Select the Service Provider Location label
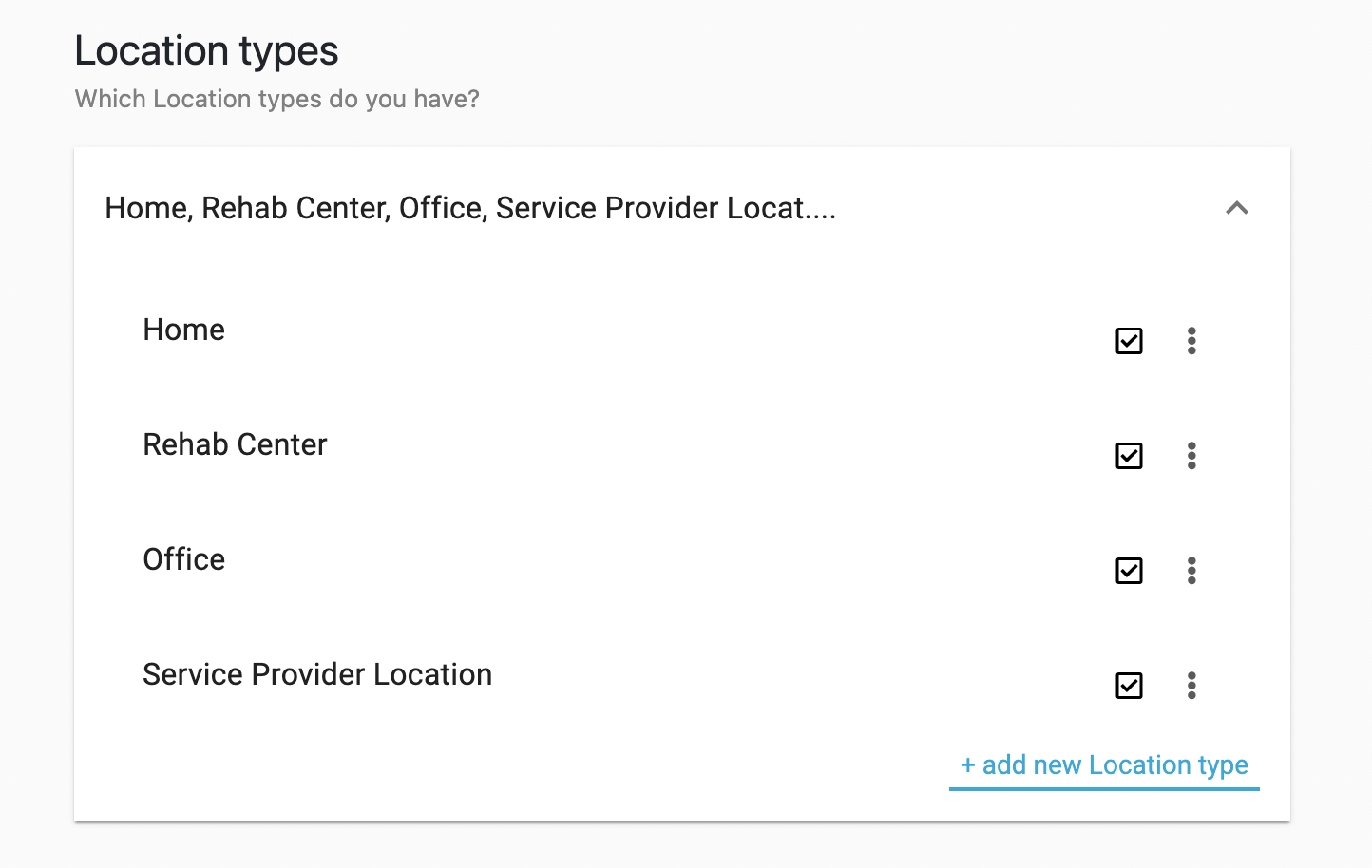1372x868 pixels. (x=317, y=674)
